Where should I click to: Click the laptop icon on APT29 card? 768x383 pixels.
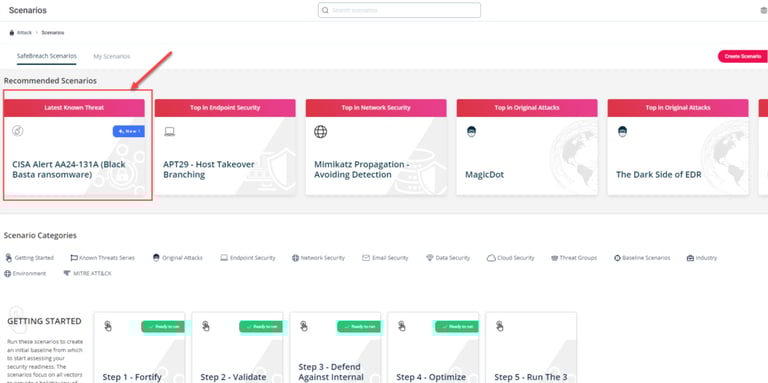click(x=169, y=131)
